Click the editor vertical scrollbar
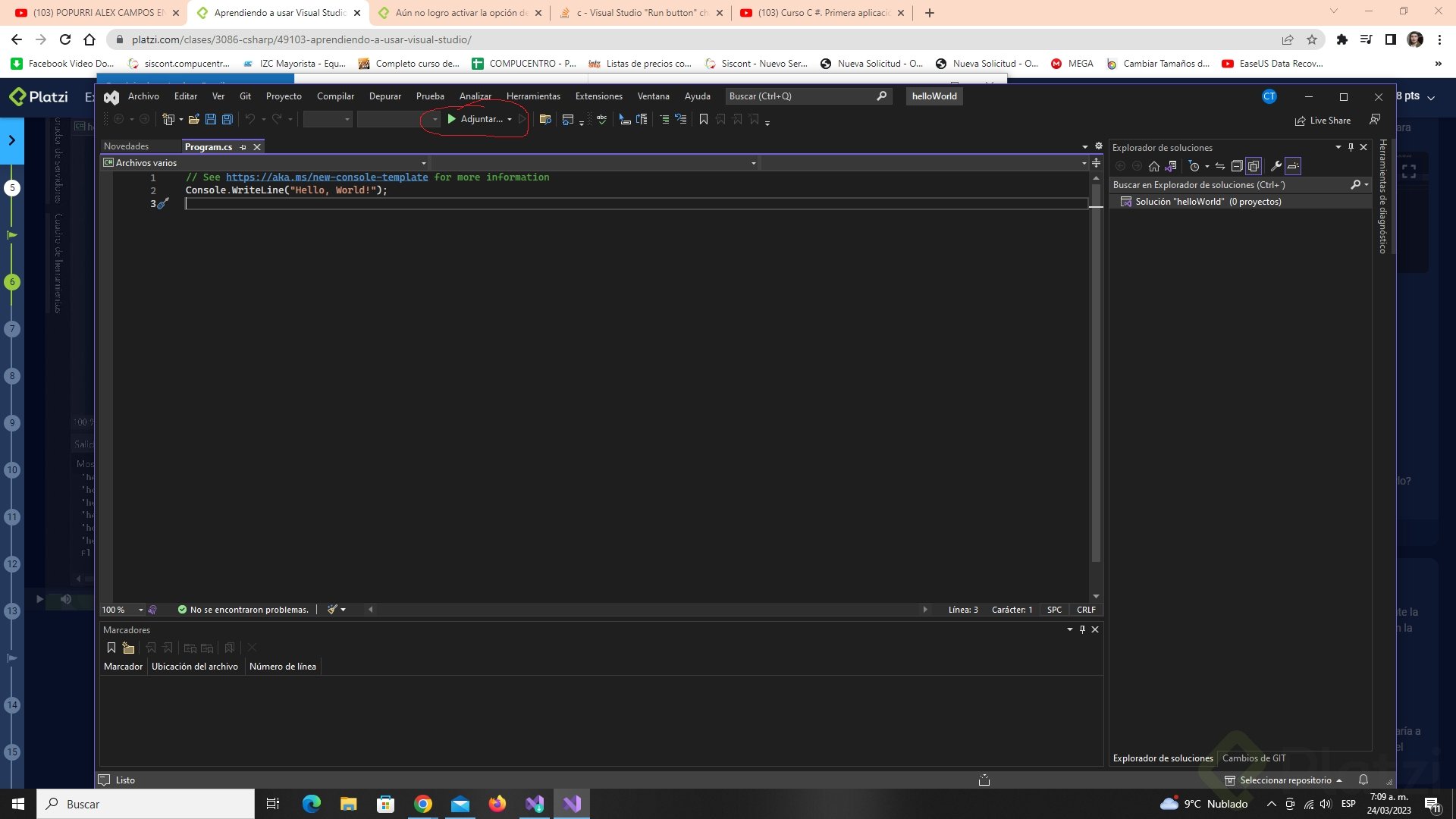Screen dimensions: 1456x819 [x=1096, y=379]
